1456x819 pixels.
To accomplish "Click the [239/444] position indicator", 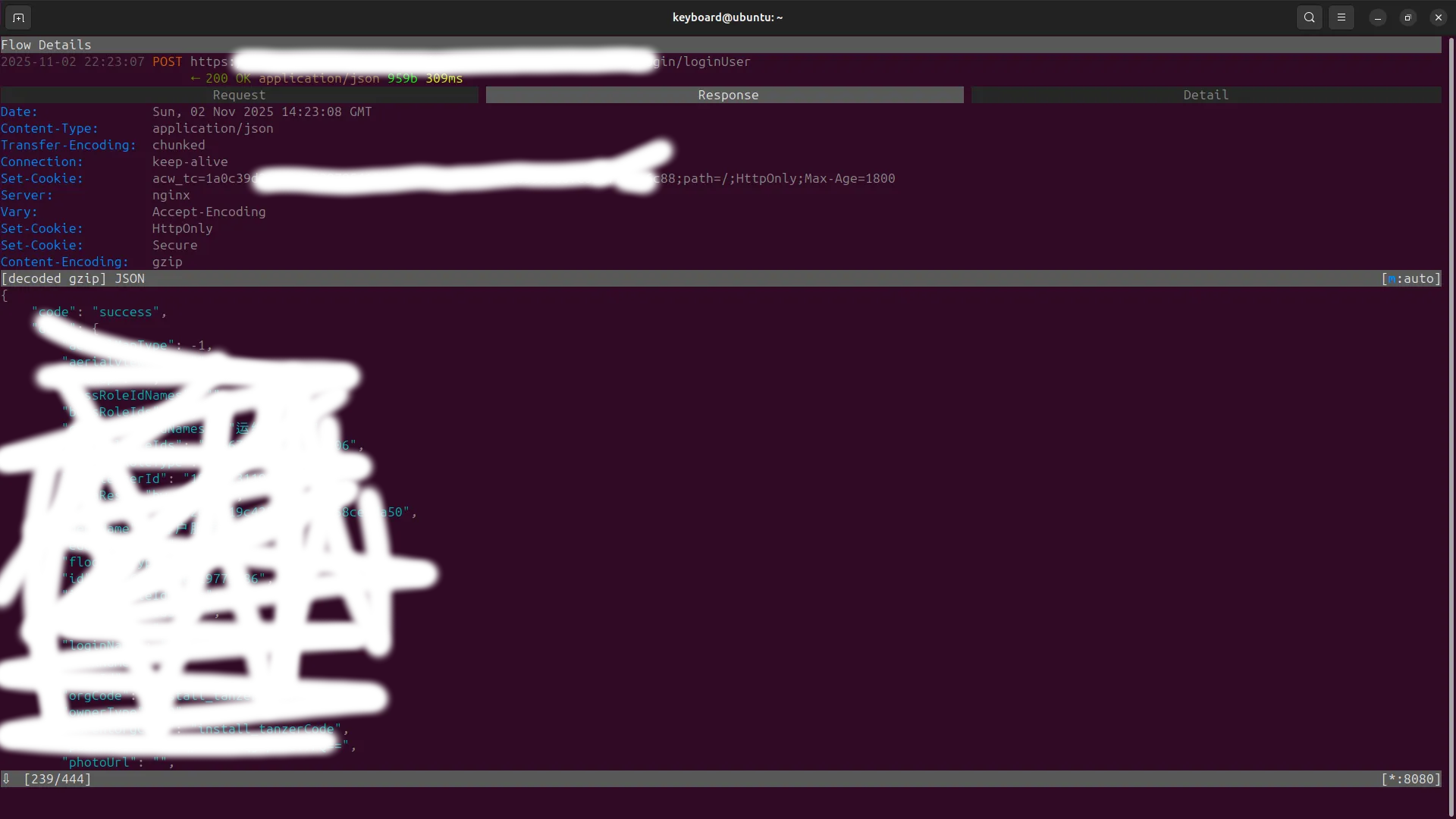I will 58,779.
